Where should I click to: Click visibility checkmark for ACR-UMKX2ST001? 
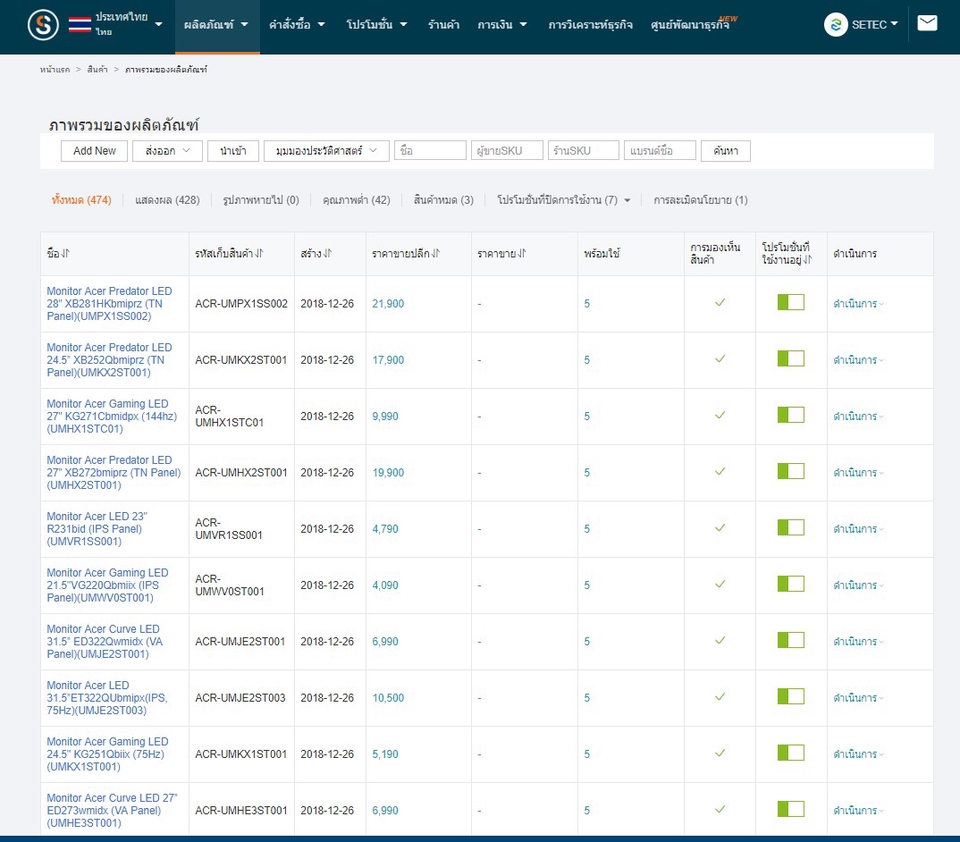tap(720, 359)
